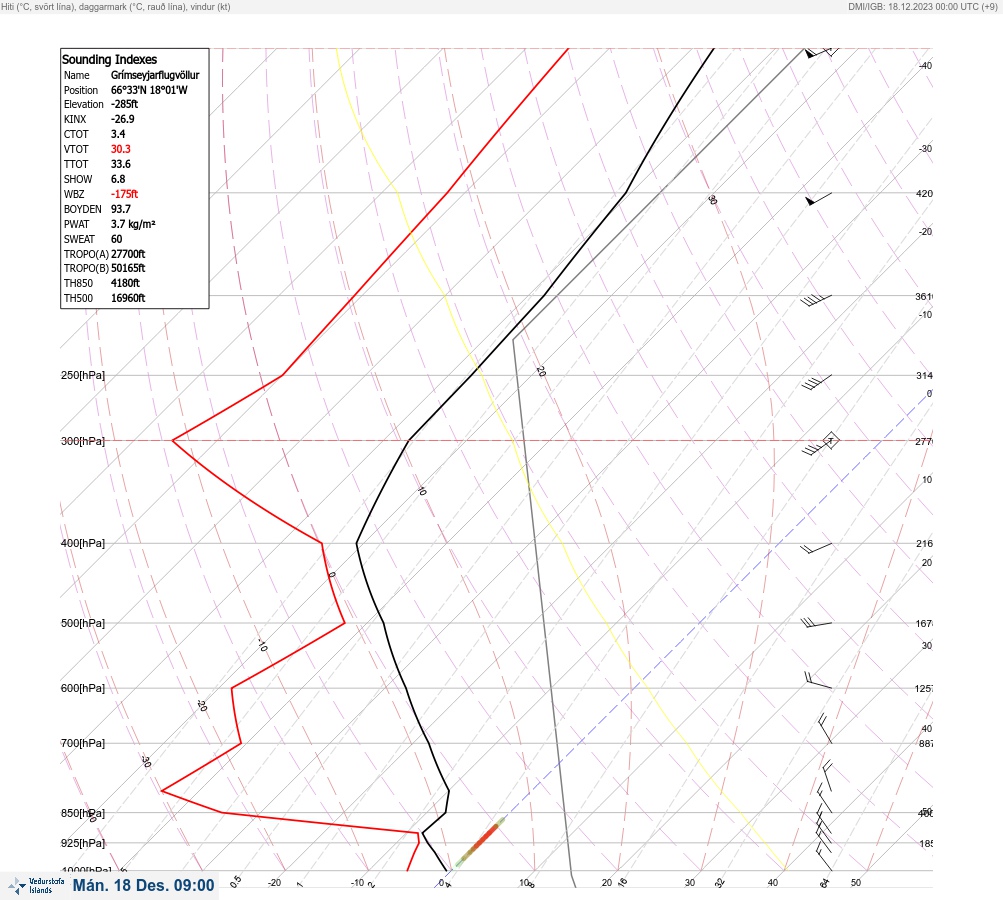
Task: Click the BOYDEN value 93.7
Action: pyautogui.click(x=121, y=209)
